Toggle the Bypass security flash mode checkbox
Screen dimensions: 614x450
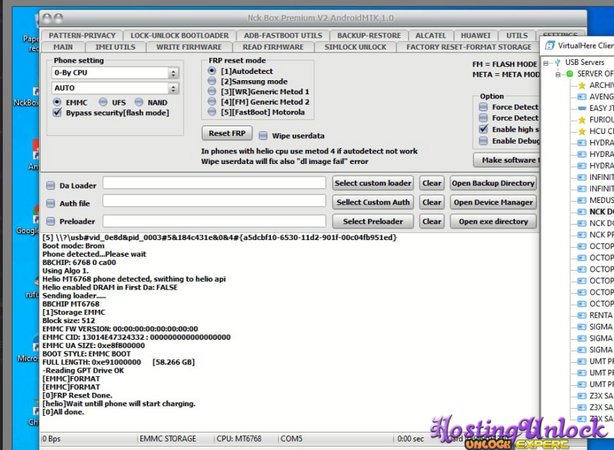(57, 113)
